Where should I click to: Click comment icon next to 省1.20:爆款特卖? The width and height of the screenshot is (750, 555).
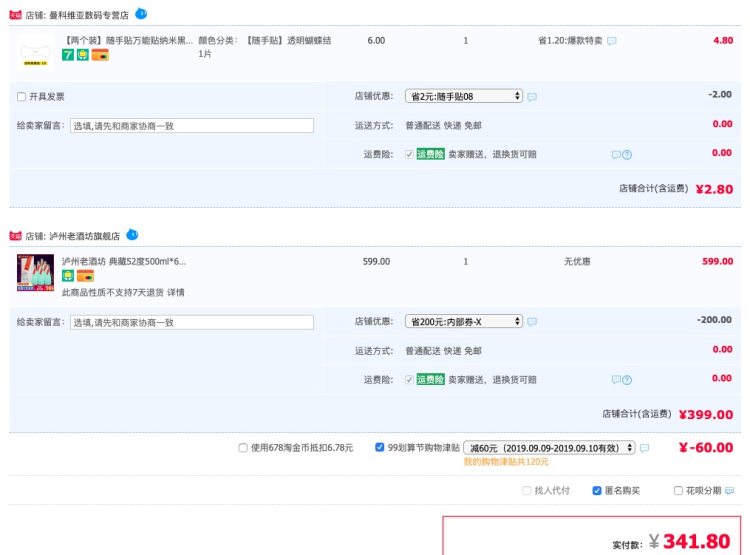[612, 41]
